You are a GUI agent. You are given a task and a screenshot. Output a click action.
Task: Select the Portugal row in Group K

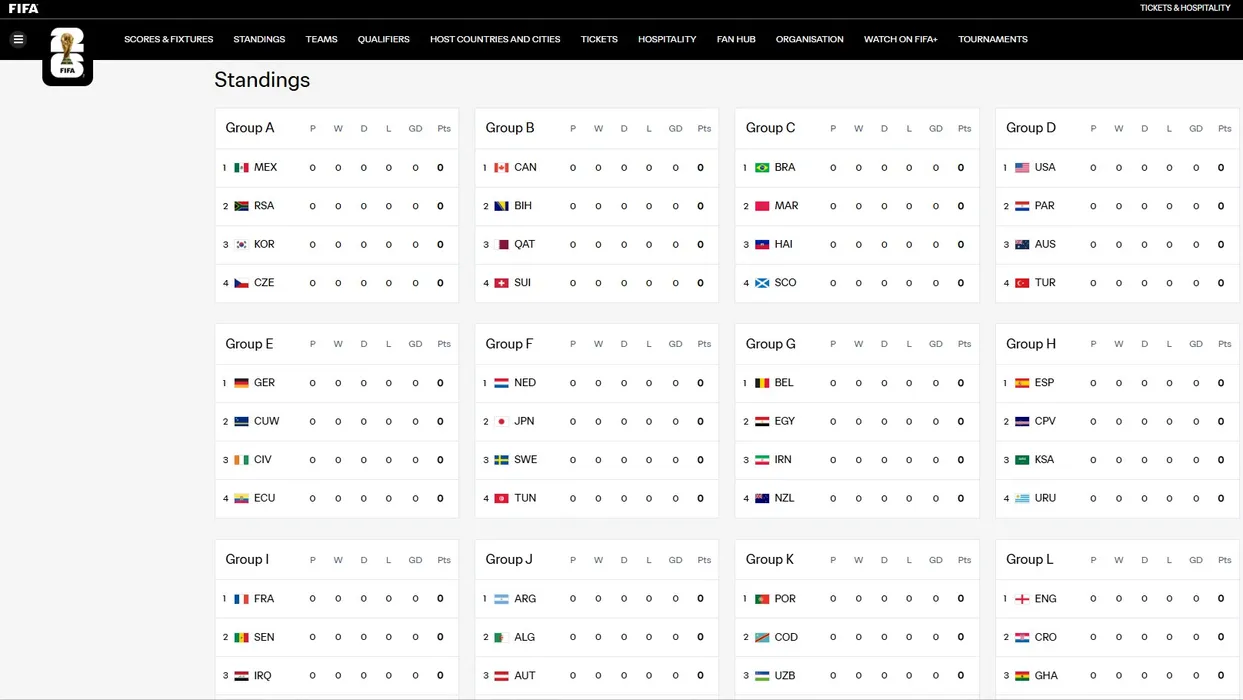tap(785, 599)
